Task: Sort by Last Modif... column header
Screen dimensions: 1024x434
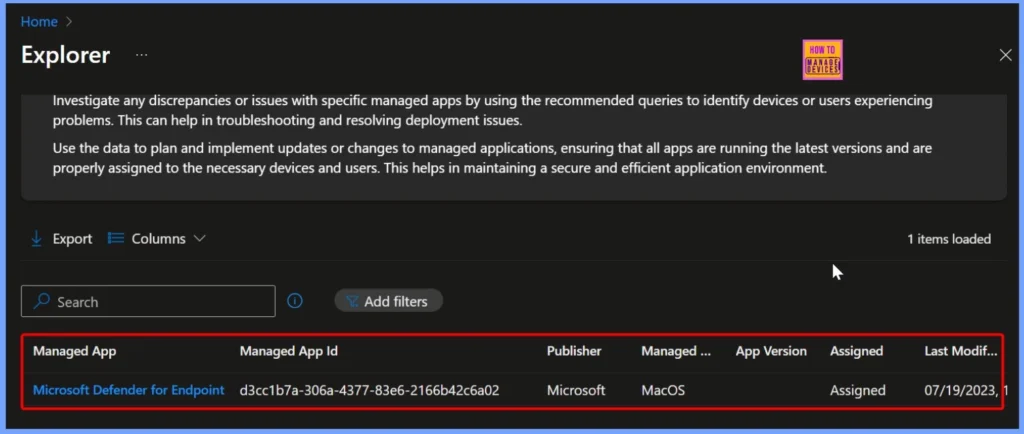Action: (961, 351)
